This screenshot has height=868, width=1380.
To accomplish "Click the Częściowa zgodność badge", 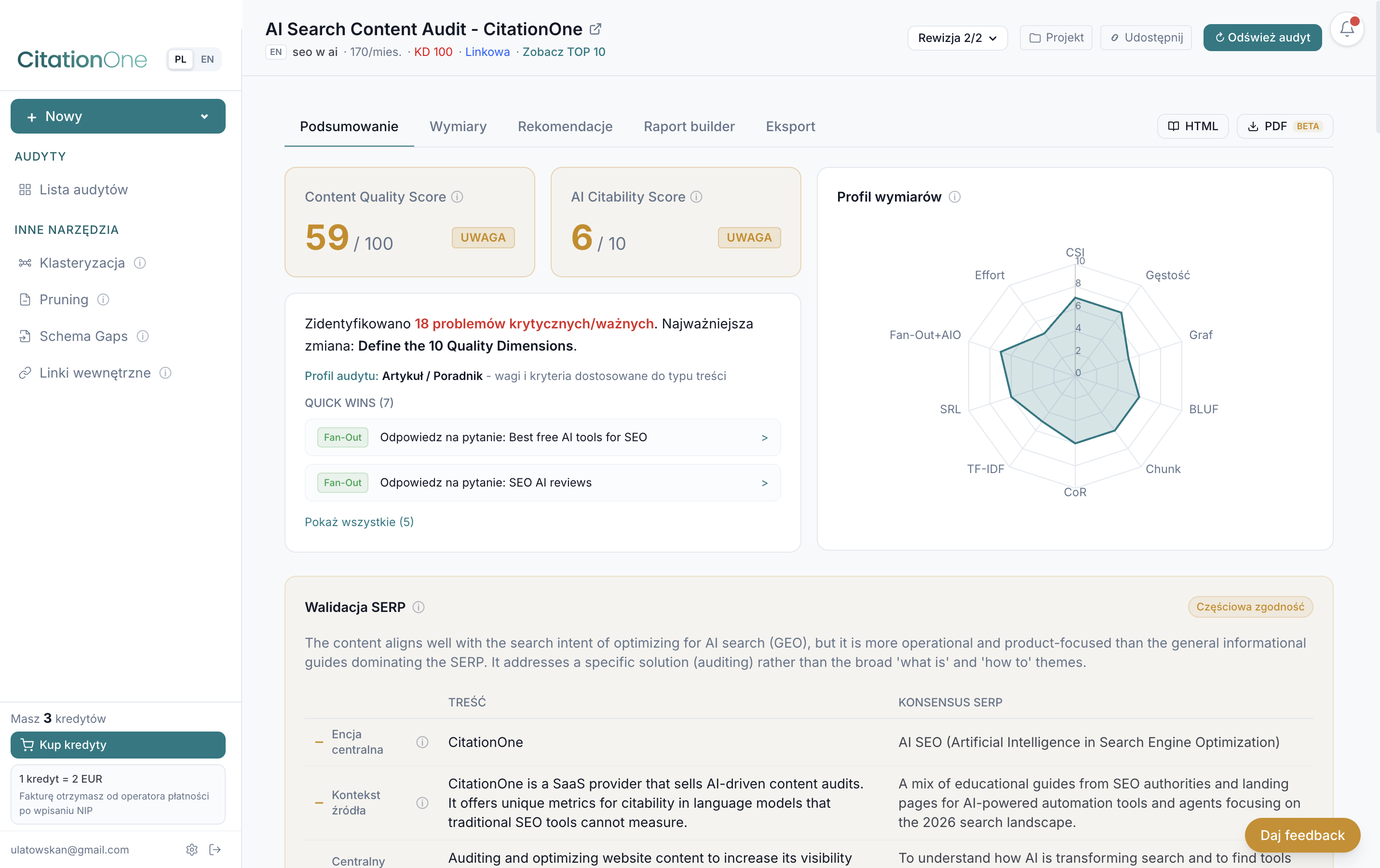I will pos(1250,607).
